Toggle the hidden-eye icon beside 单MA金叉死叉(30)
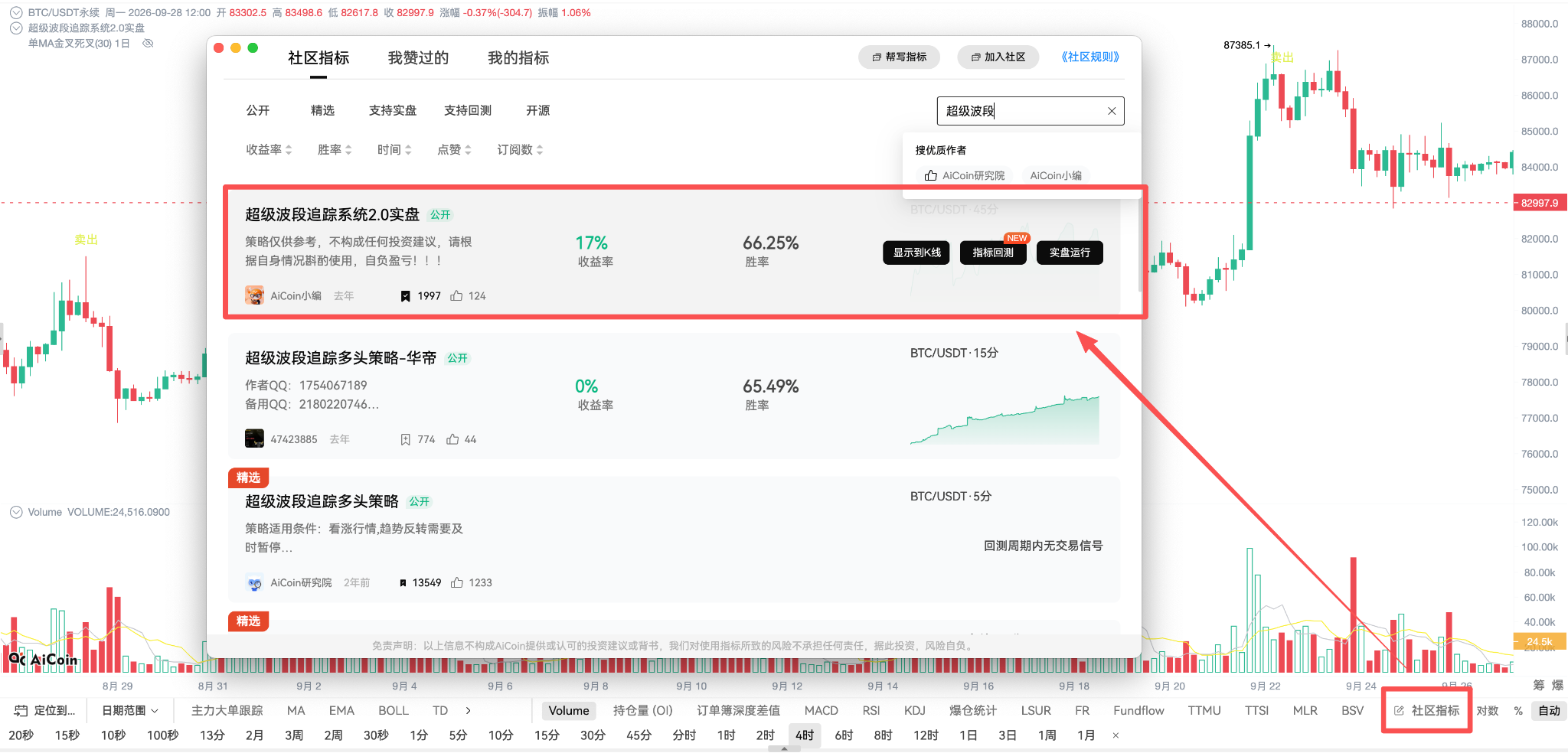This screenshot has height=753, width=1568. (149, 44)
